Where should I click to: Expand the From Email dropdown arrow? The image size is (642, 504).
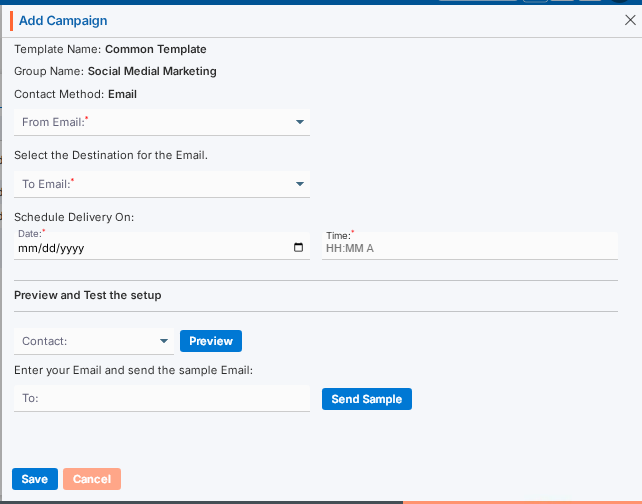(x=299, y=123)
